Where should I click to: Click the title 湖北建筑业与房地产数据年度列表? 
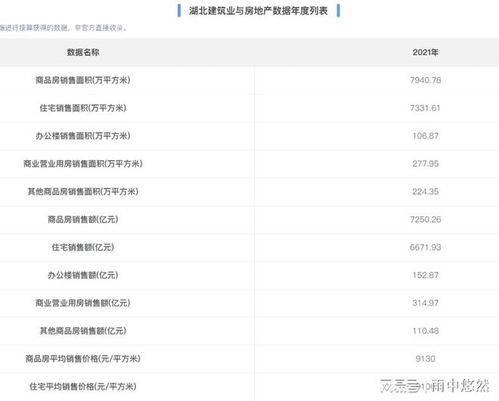click(258, 11)
